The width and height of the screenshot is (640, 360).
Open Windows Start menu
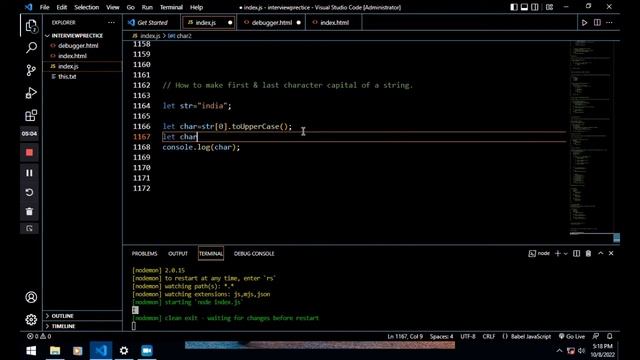pos(31,351)
